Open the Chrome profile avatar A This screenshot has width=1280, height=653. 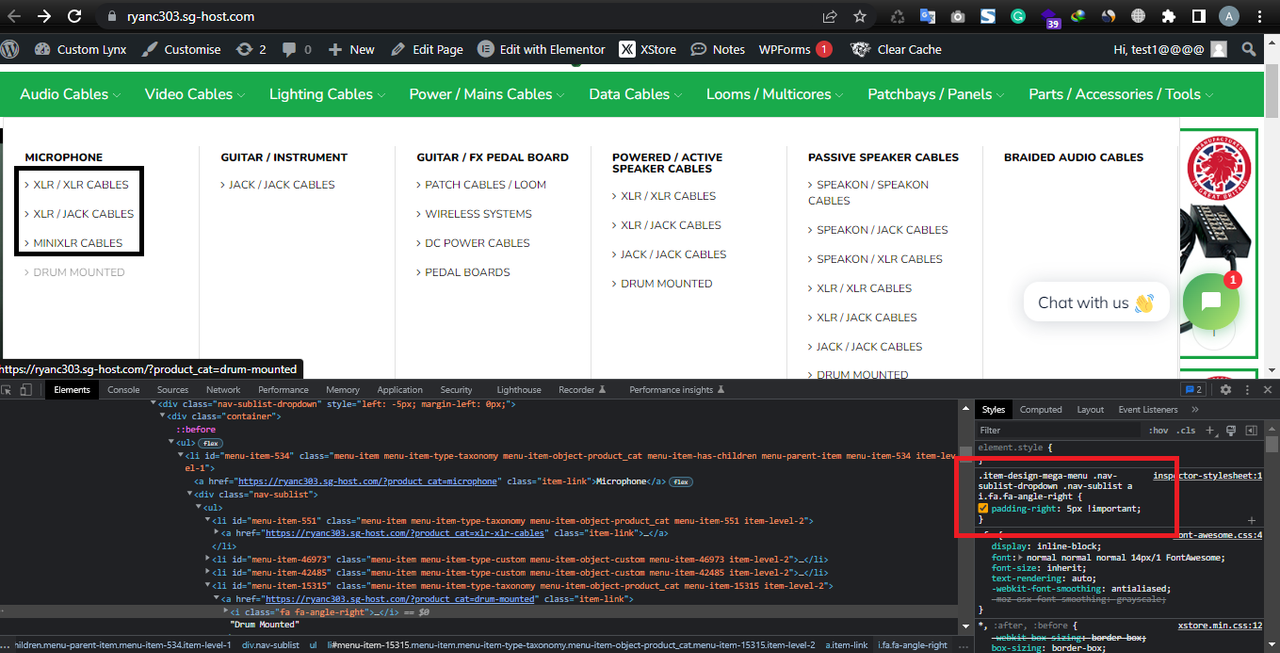point(1229,16)
